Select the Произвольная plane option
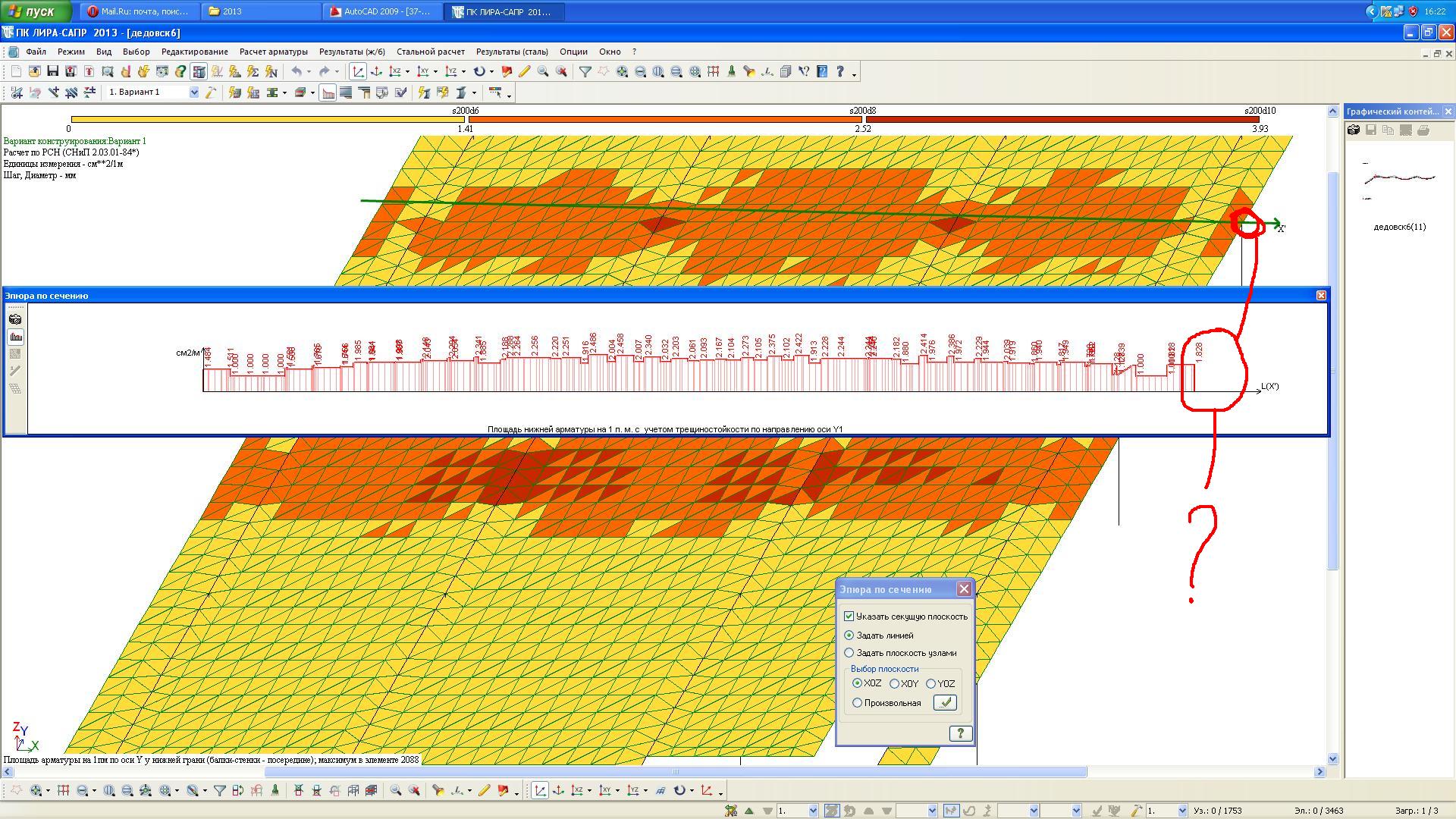1456x819 pixels. 858,703
